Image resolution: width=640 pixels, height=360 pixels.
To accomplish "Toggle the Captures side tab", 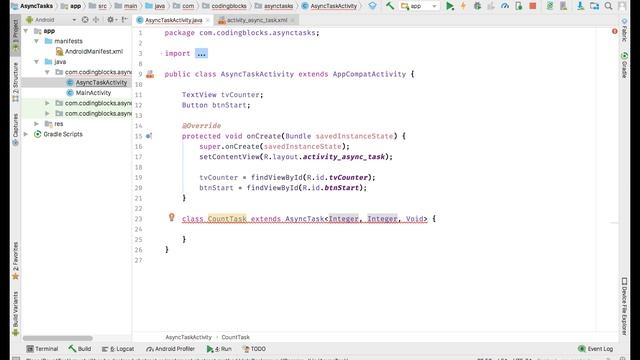I will 16,129.
